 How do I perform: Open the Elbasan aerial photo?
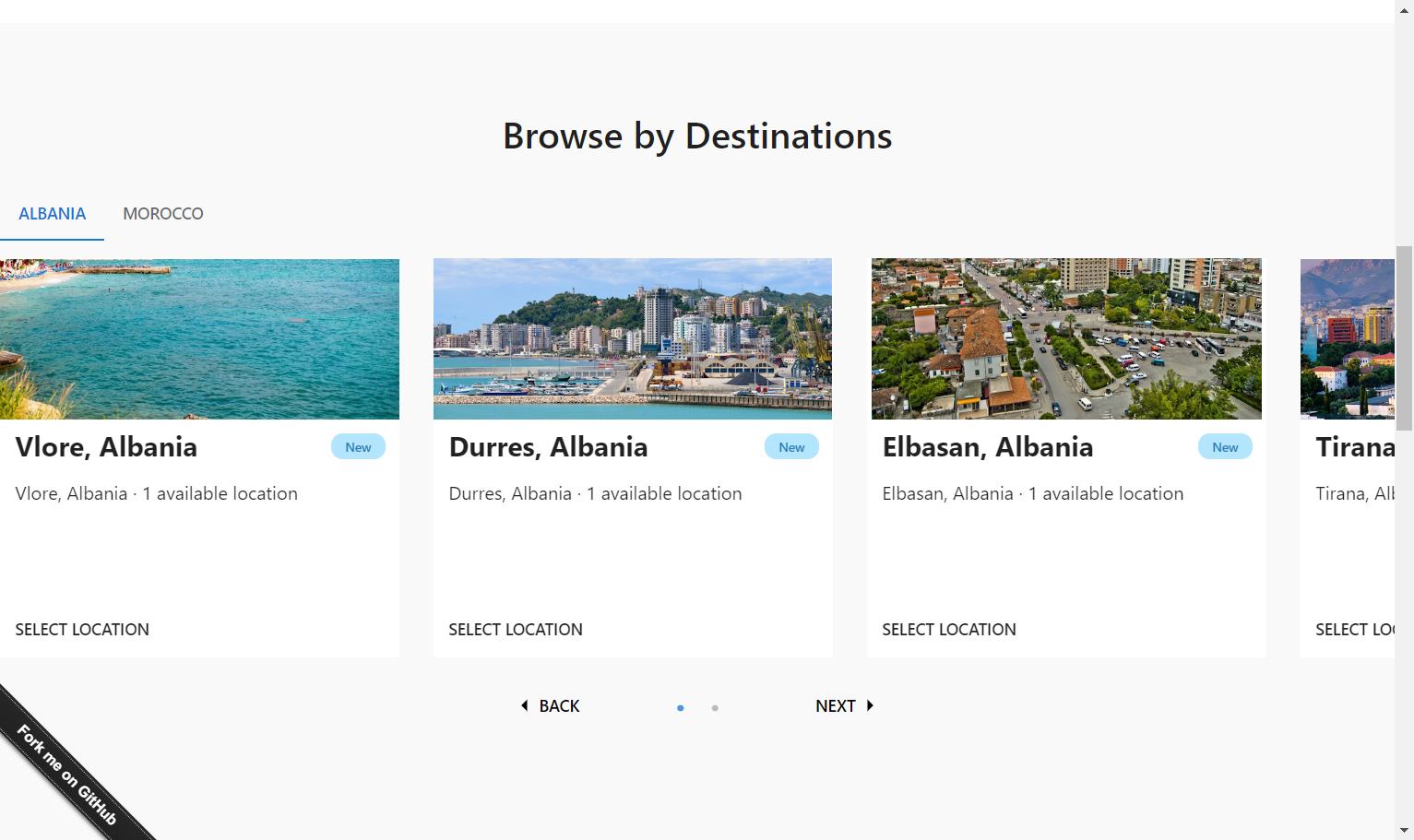point(1066,339)
